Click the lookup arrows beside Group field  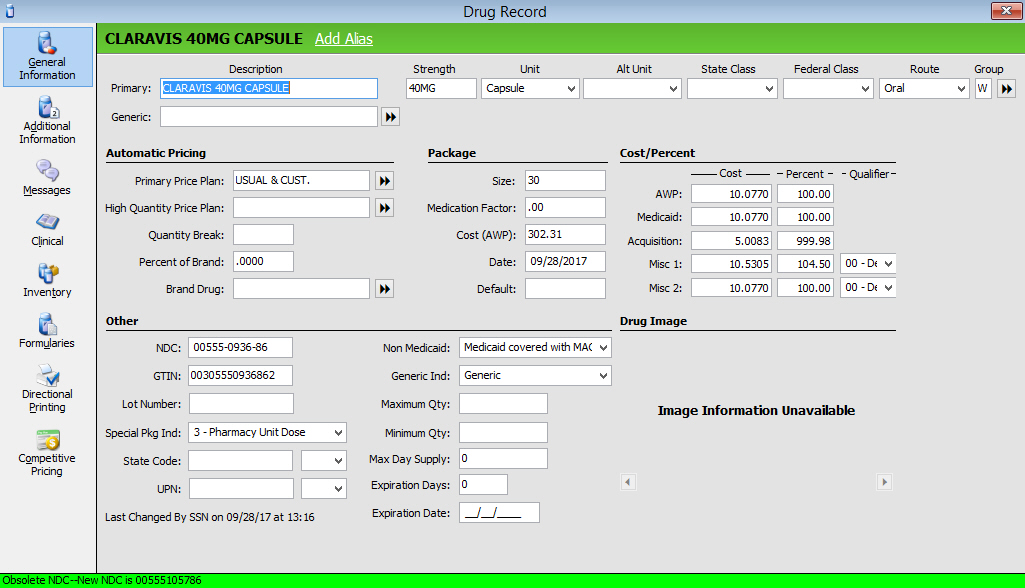click(x=1007, y=88)
